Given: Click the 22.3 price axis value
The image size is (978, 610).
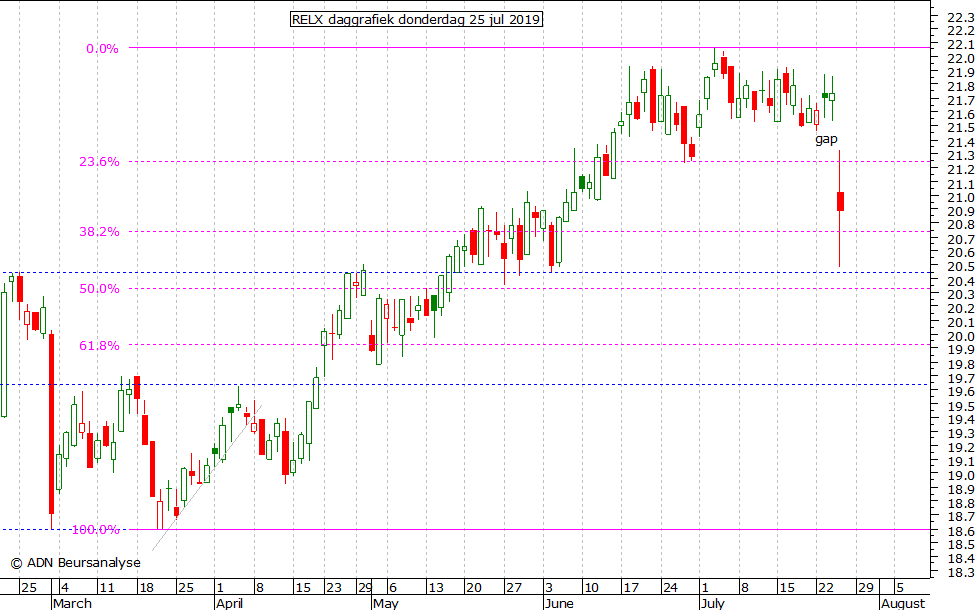Looking at the screenshot, I should point(961,17).
